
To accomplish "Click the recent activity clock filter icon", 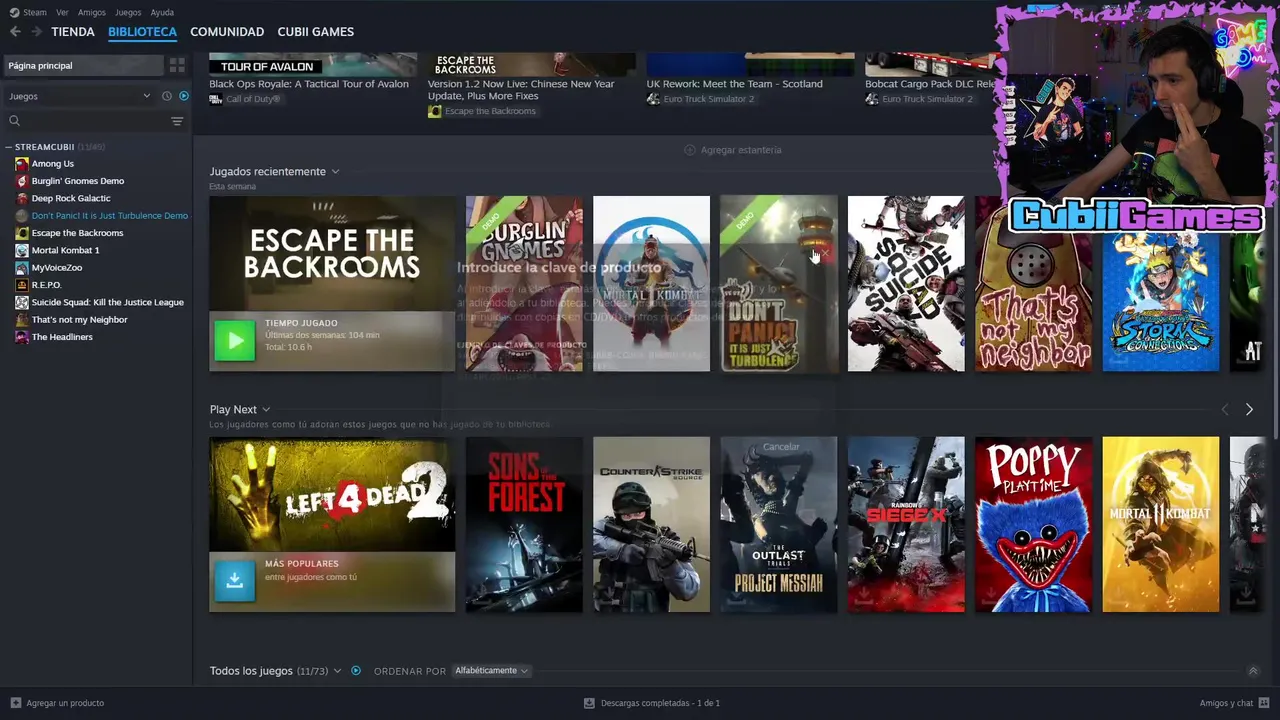I will click(167, 96).
